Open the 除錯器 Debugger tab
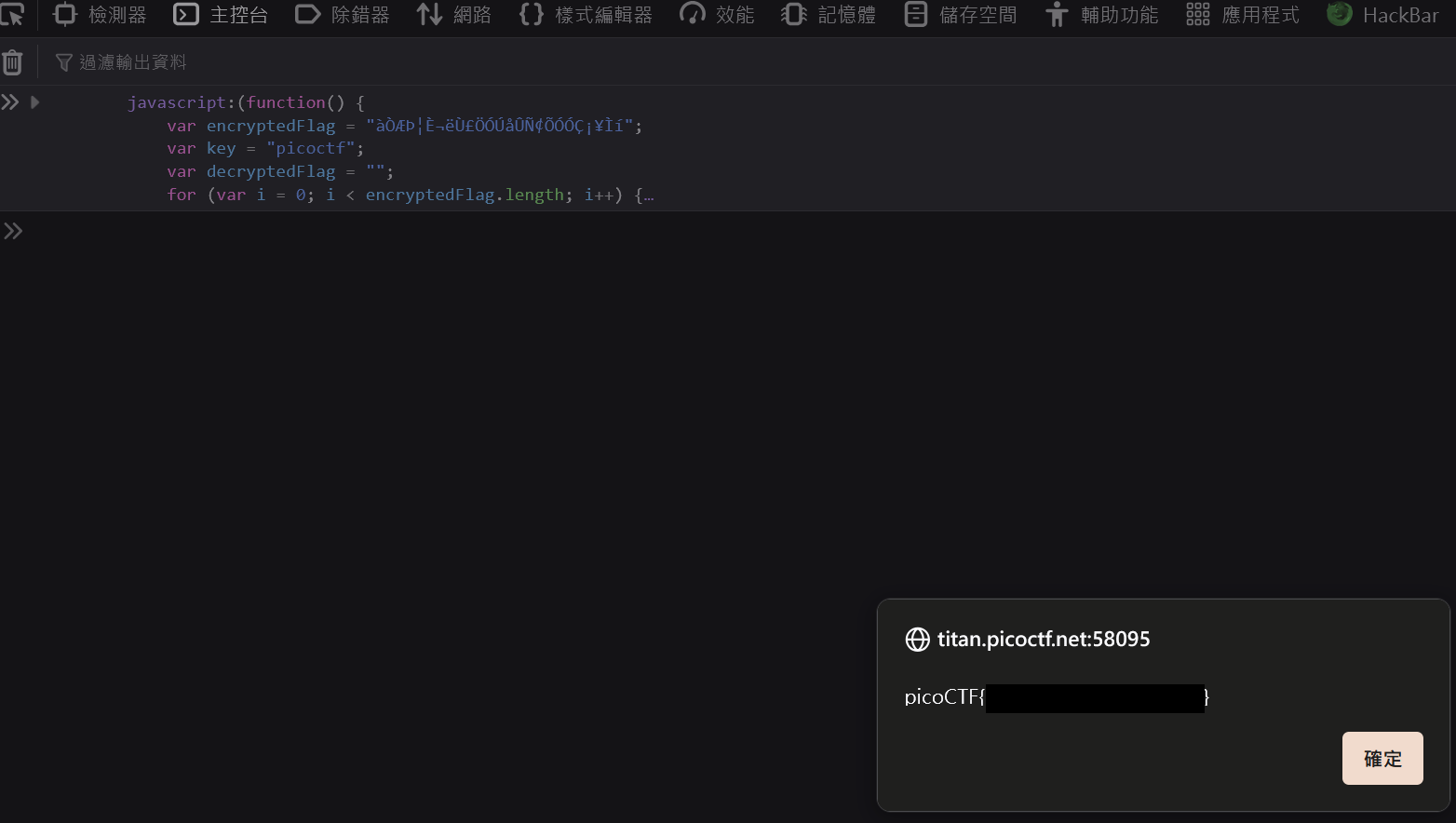This screenshot has width=1456, height=823. (x=342, y=15)
